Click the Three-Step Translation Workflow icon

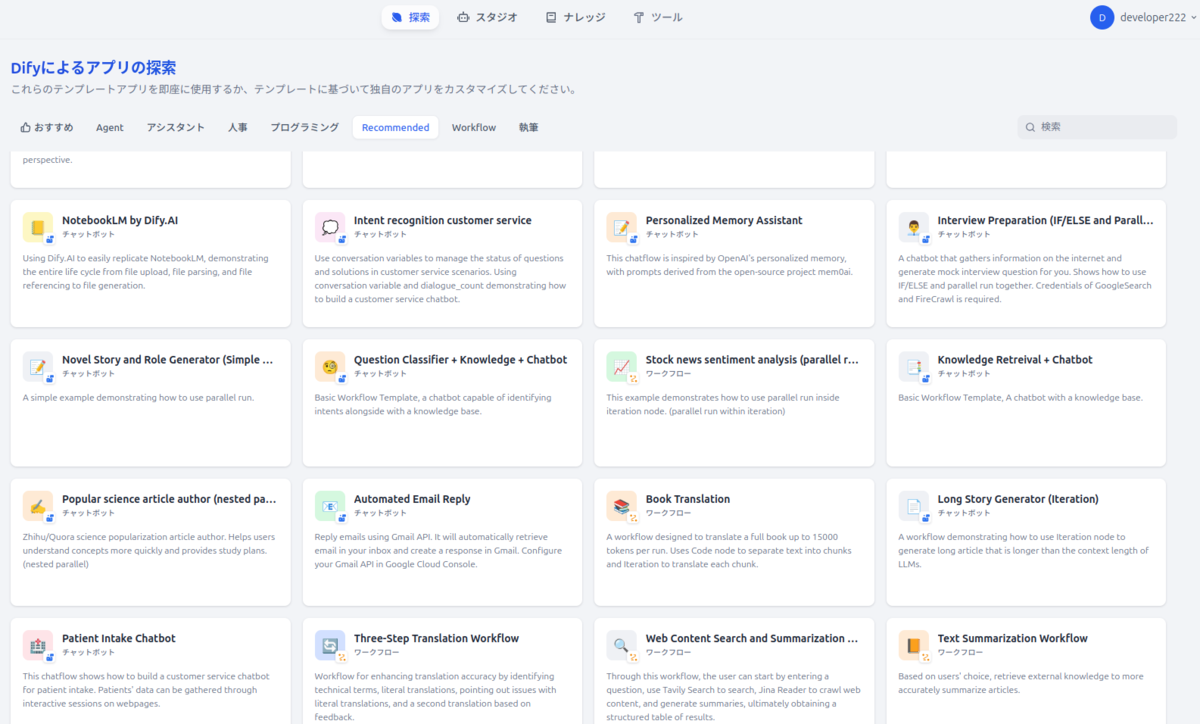(x=330, y=645)
